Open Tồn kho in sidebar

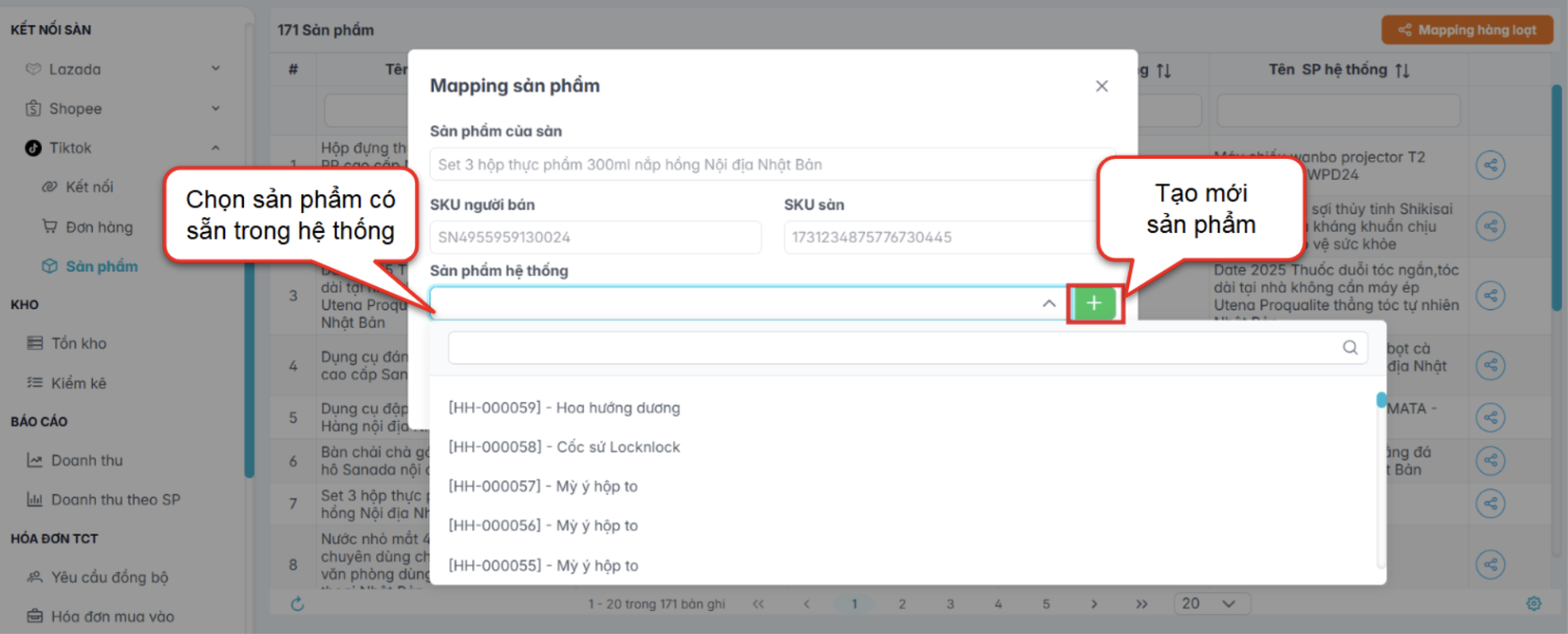point(78,344)
